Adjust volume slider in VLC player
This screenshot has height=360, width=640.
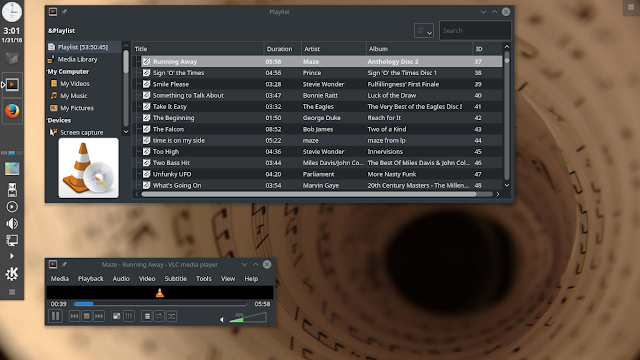click(x=248, y=317)
